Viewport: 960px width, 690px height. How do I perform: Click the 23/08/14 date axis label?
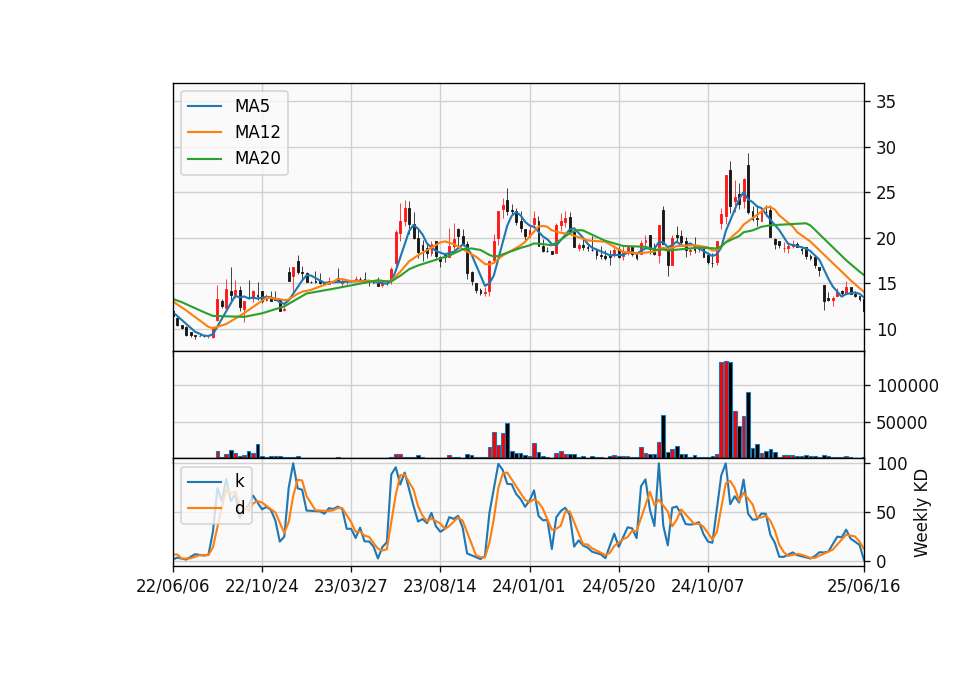(440, 586)
